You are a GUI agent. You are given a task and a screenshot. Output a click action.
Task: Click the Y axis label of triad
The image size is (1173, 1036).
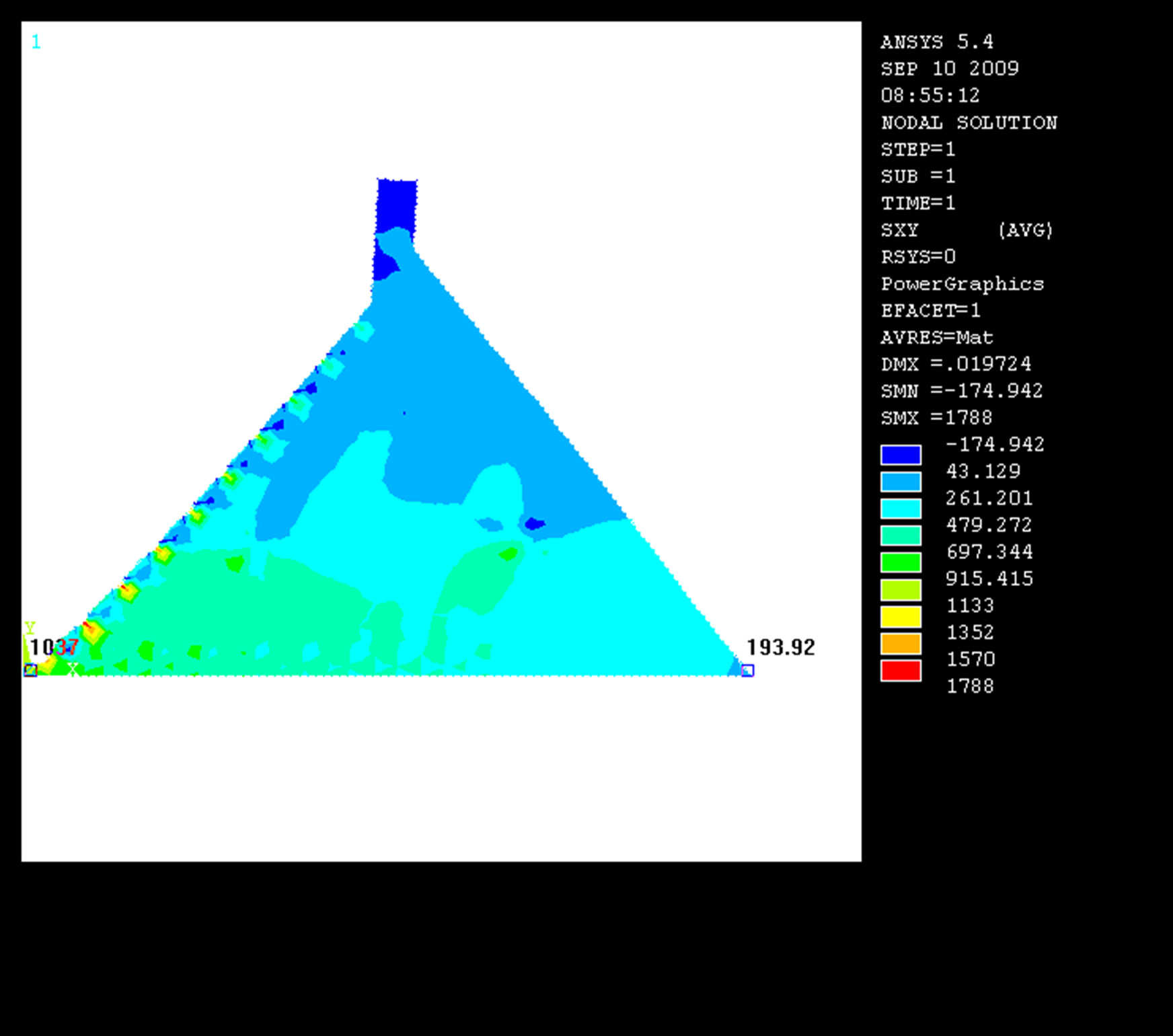click(x=30, y=628)
